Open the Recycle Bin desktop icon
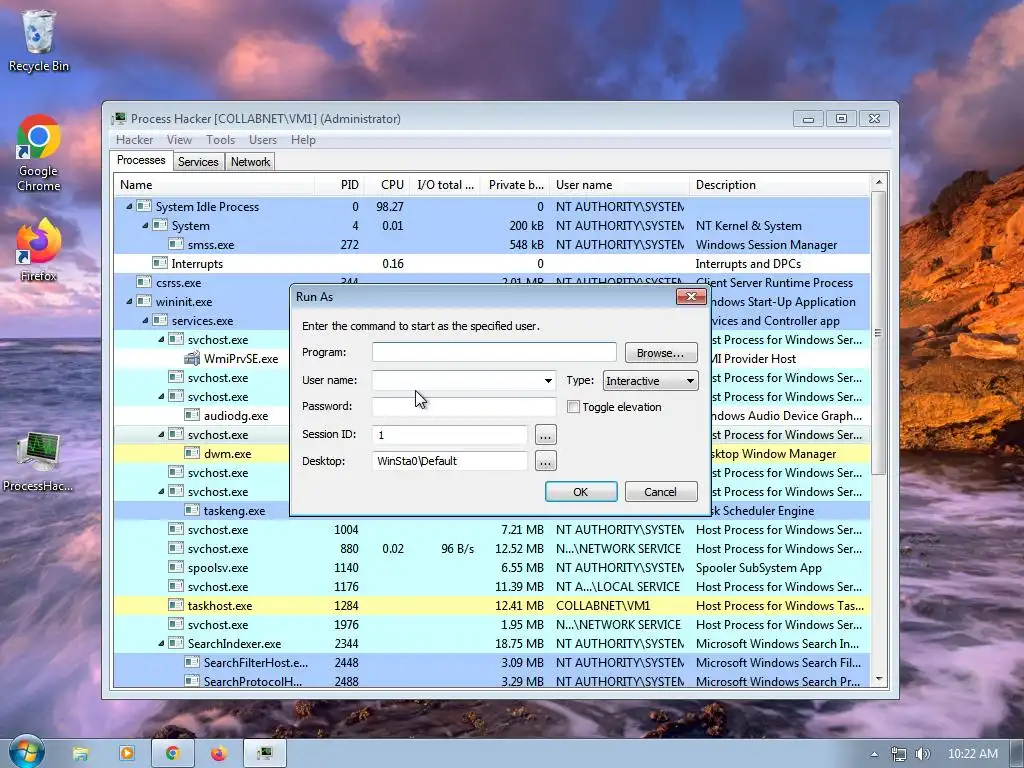 coord(39,40)
